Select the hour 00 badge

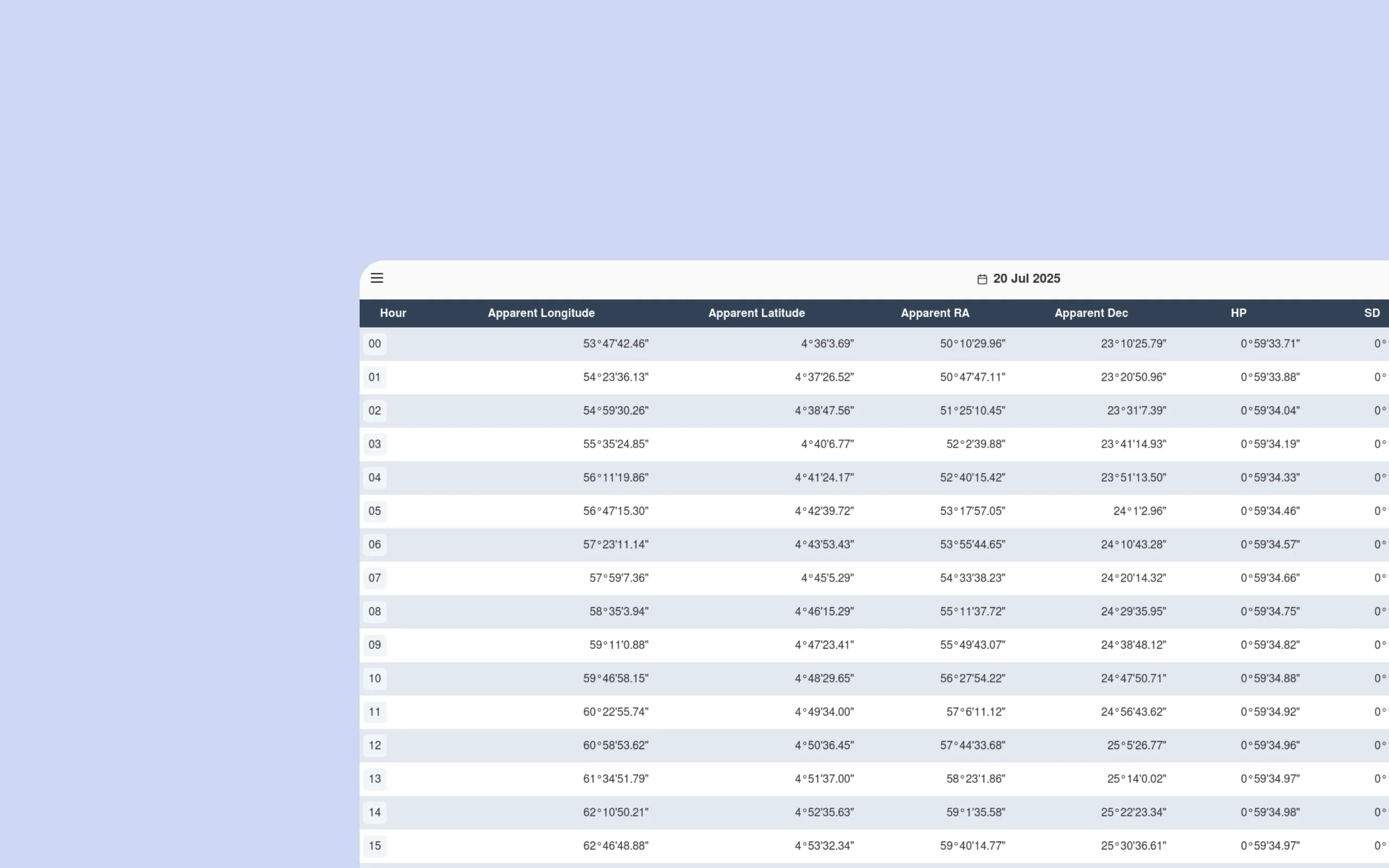click(375, 344)
